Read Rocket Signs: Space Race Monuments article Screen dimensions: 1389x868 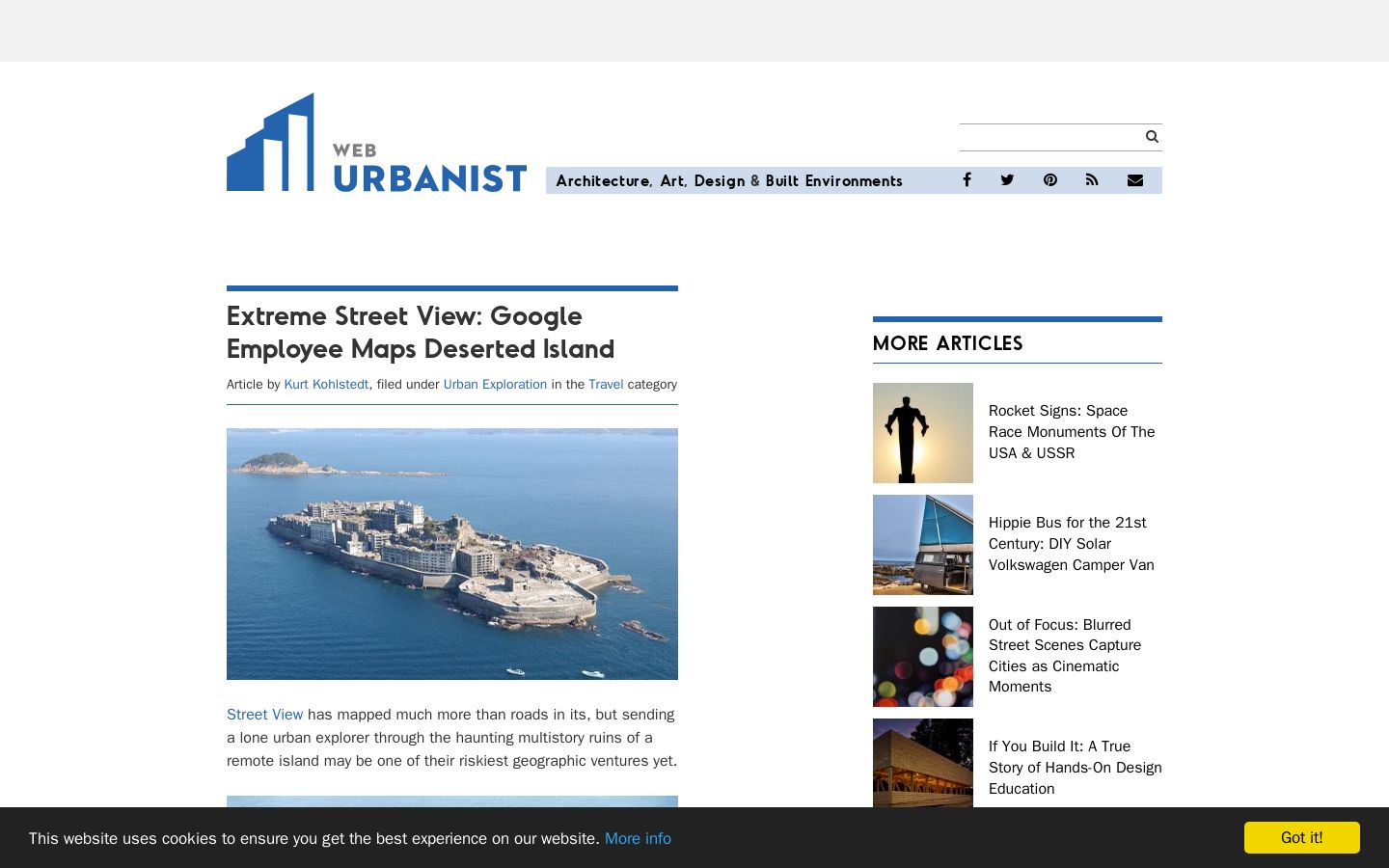pyautogui.click(x=1072, y=432)
